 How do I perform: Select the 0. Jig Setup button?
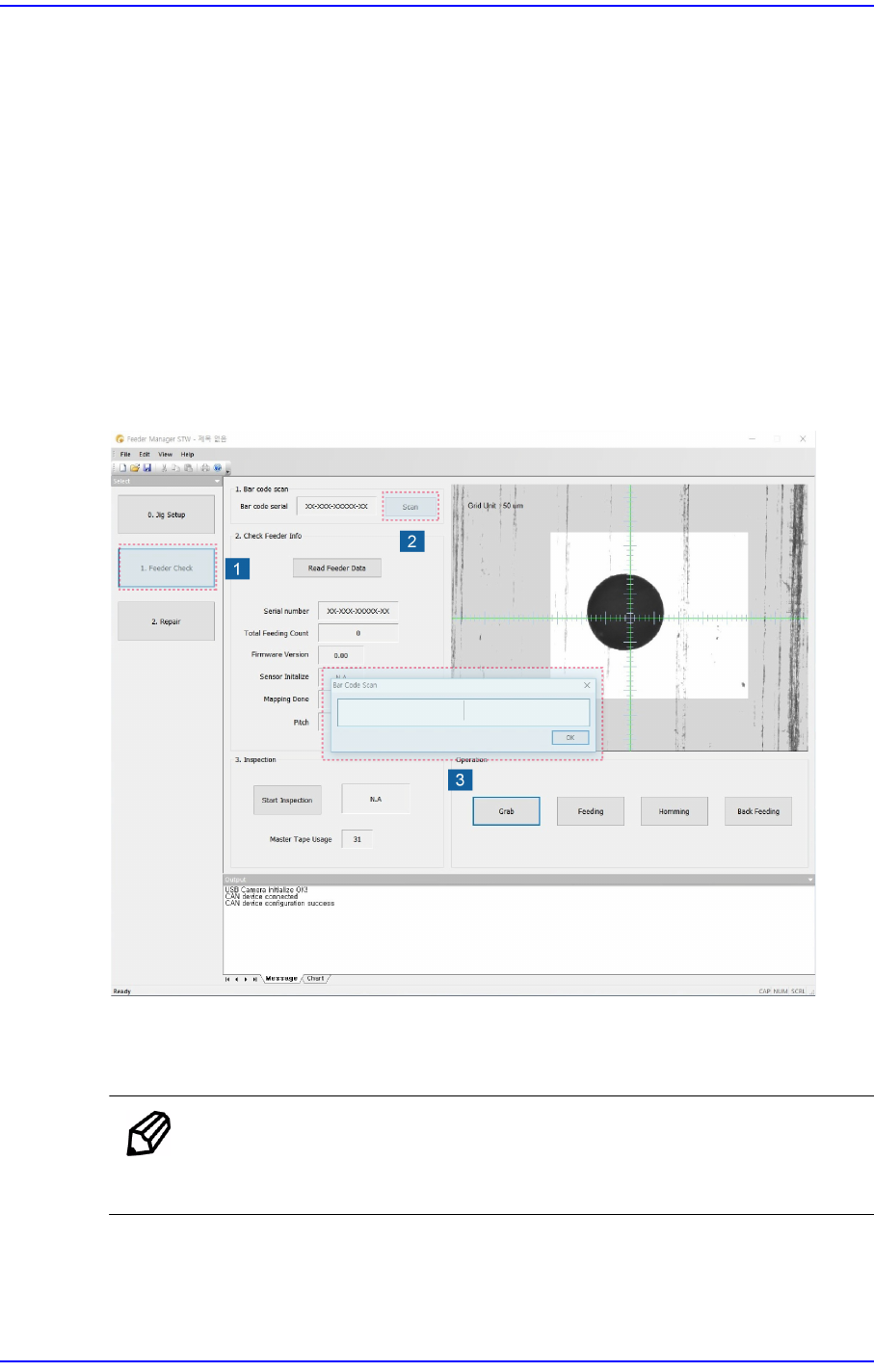167,514
